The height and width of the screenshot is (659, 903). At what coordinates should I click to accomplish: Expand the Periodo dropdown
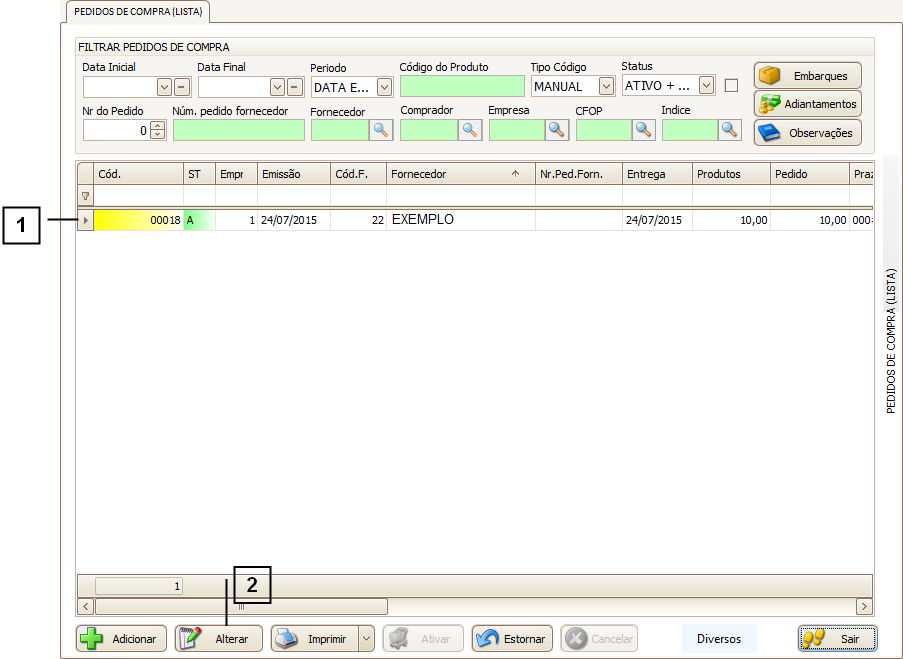pos(384,87)
